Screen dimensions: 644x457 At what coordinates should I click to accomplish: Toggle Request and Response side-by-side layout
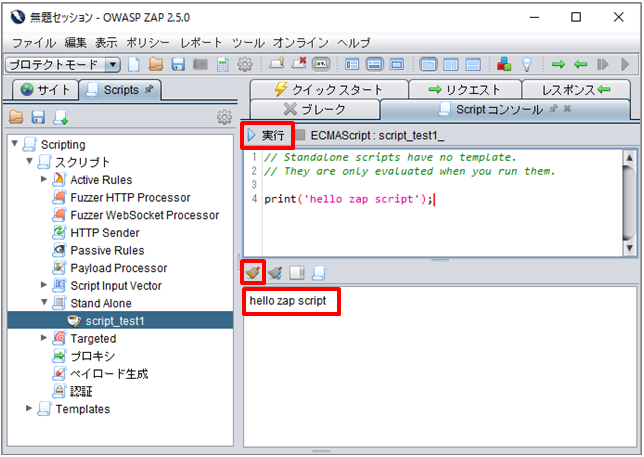[451, 64]
